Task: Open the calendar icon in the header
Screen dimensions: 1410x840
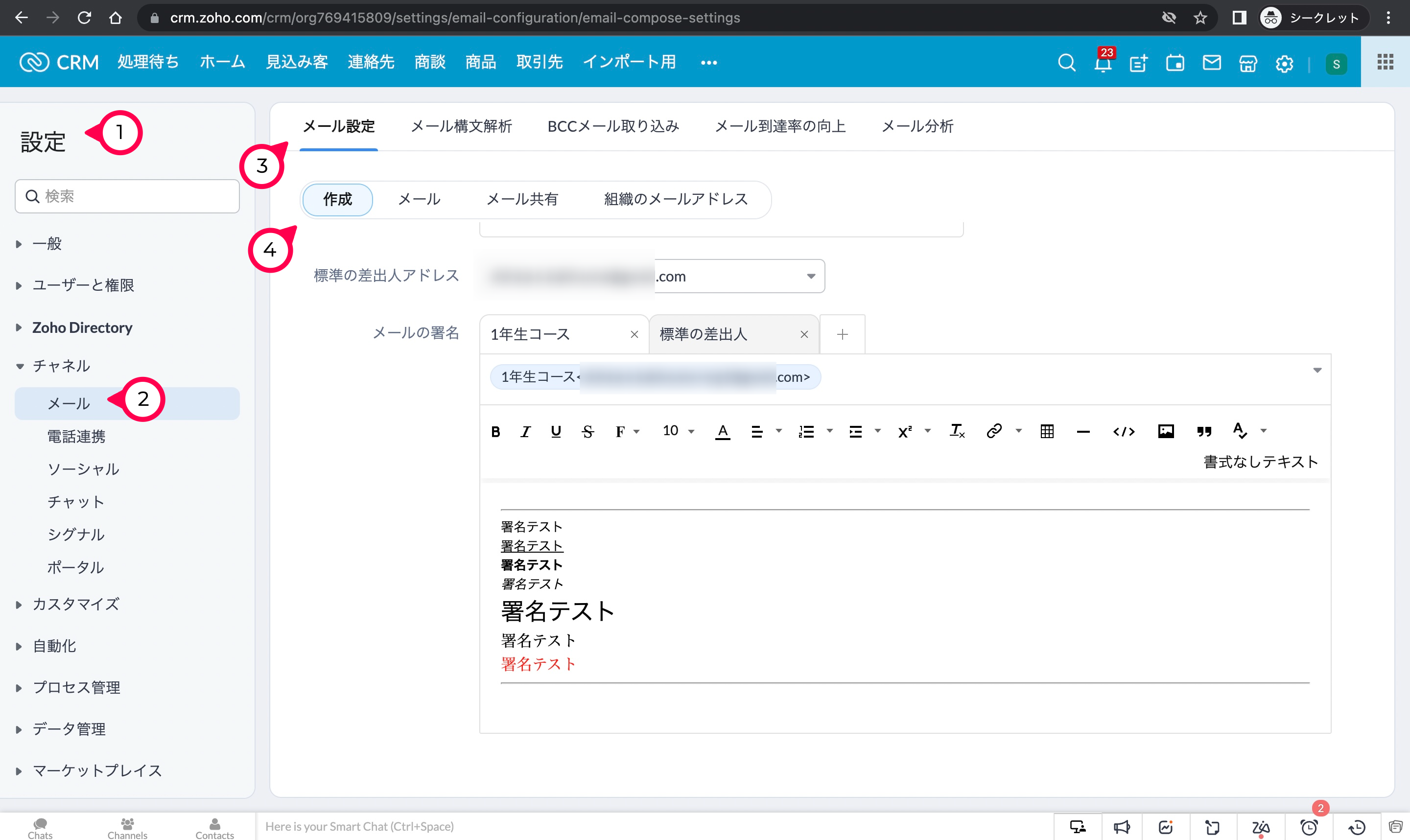Action: coord(1175,64)
